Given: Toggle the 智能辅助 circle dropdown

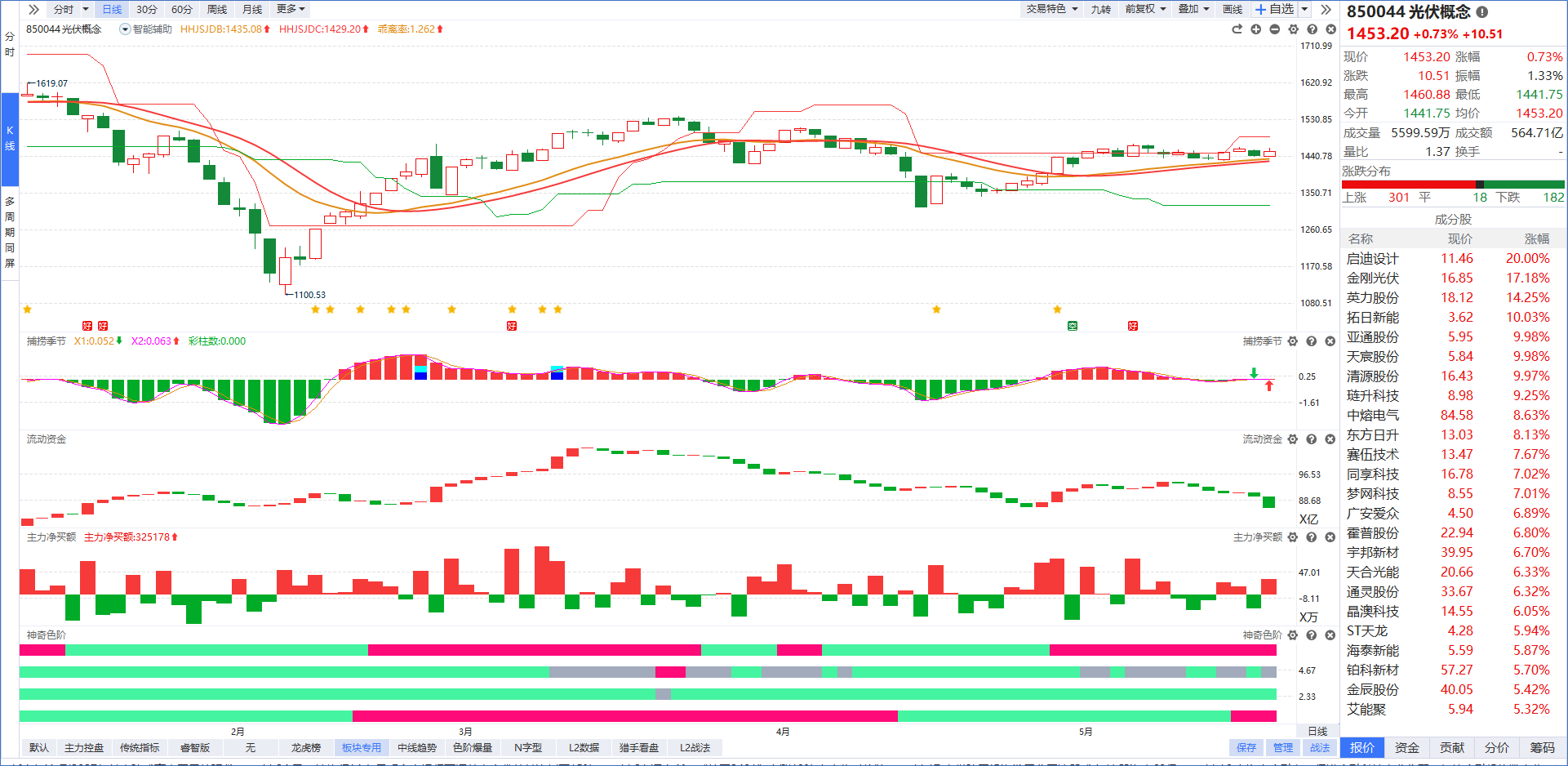Looking at the screenshot, I should [125, 29].
